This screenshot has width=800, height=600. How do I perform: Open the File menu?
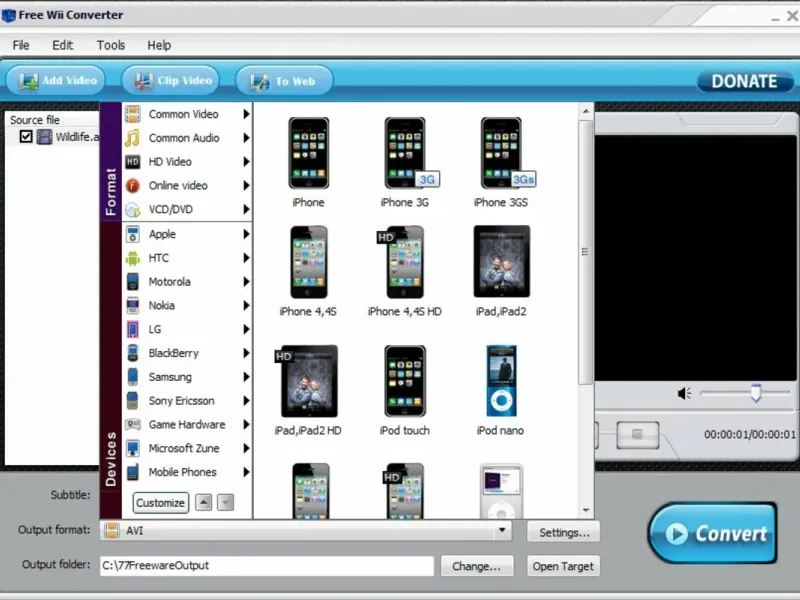click(21, 45)
